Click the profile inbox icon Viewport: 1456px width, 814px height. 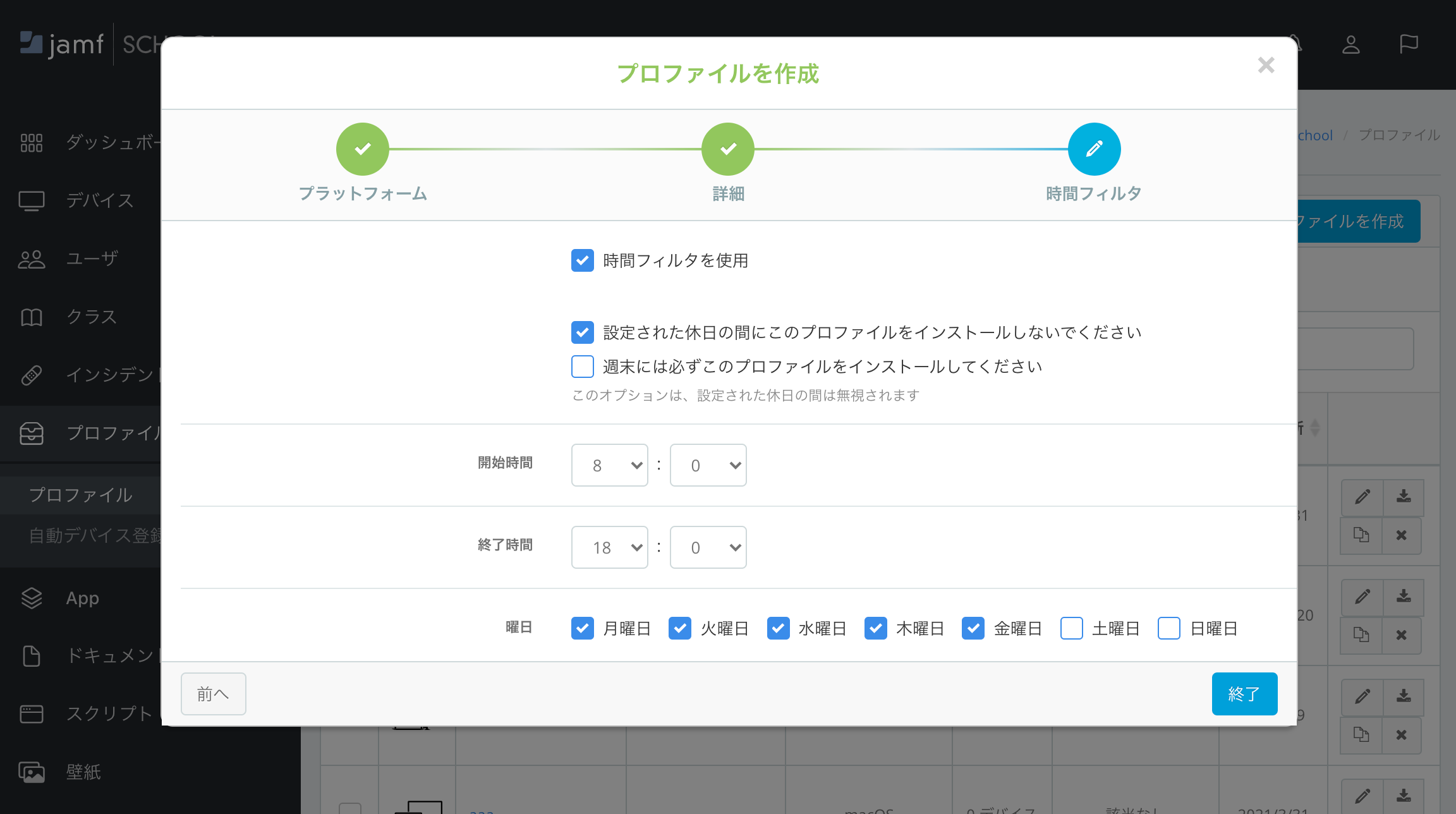click(32, 434)
